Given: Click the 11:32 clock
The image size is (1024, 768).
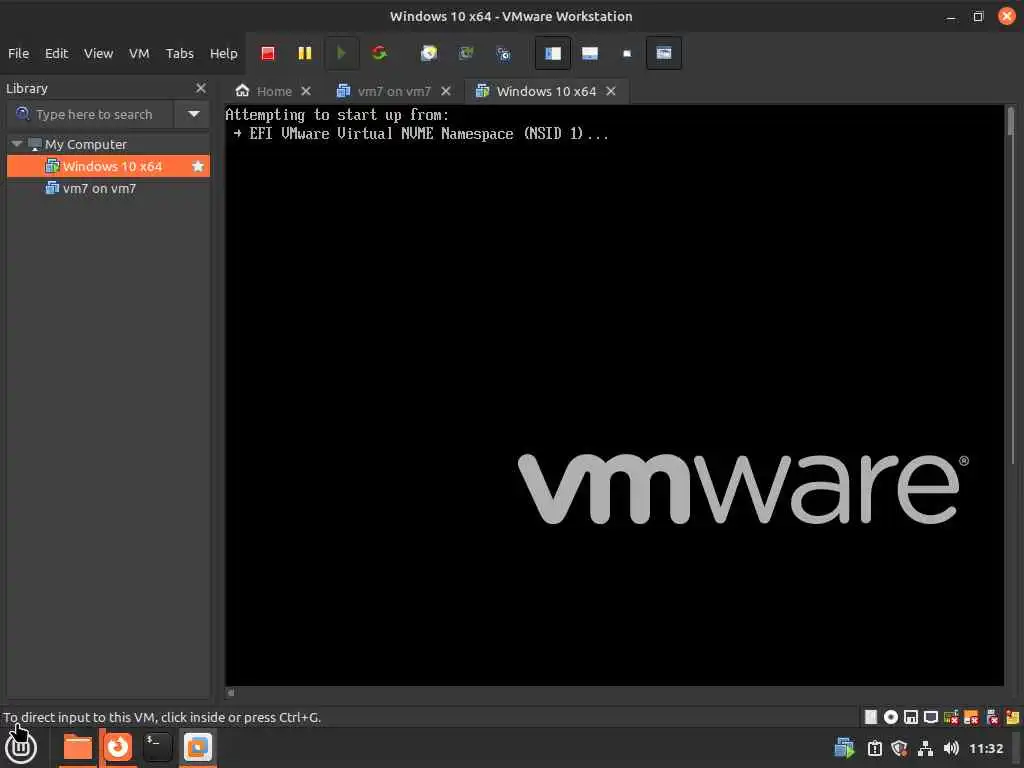Looking at the screenshot, I should (986, 748).
